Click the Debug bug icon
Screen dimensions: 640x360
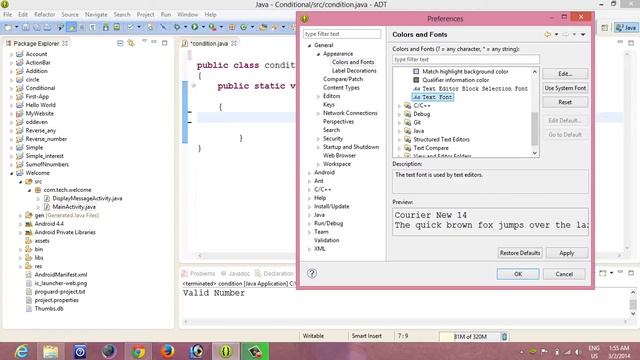pyautogui.click(x=177, y=27)
